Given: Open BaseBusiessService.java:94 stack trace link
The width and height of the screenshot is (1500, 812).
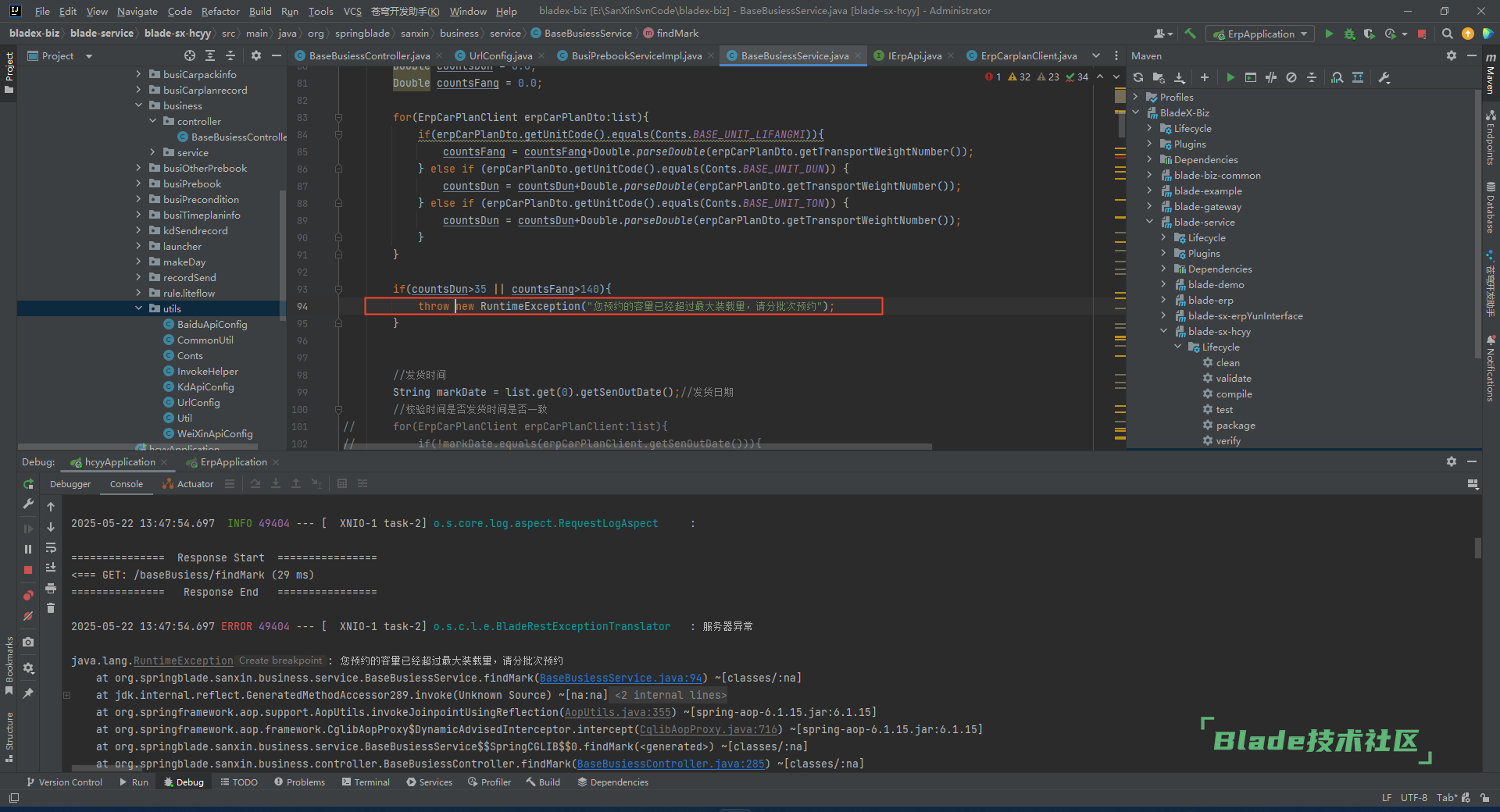Looking at the screenshot, I should (620, 678).
